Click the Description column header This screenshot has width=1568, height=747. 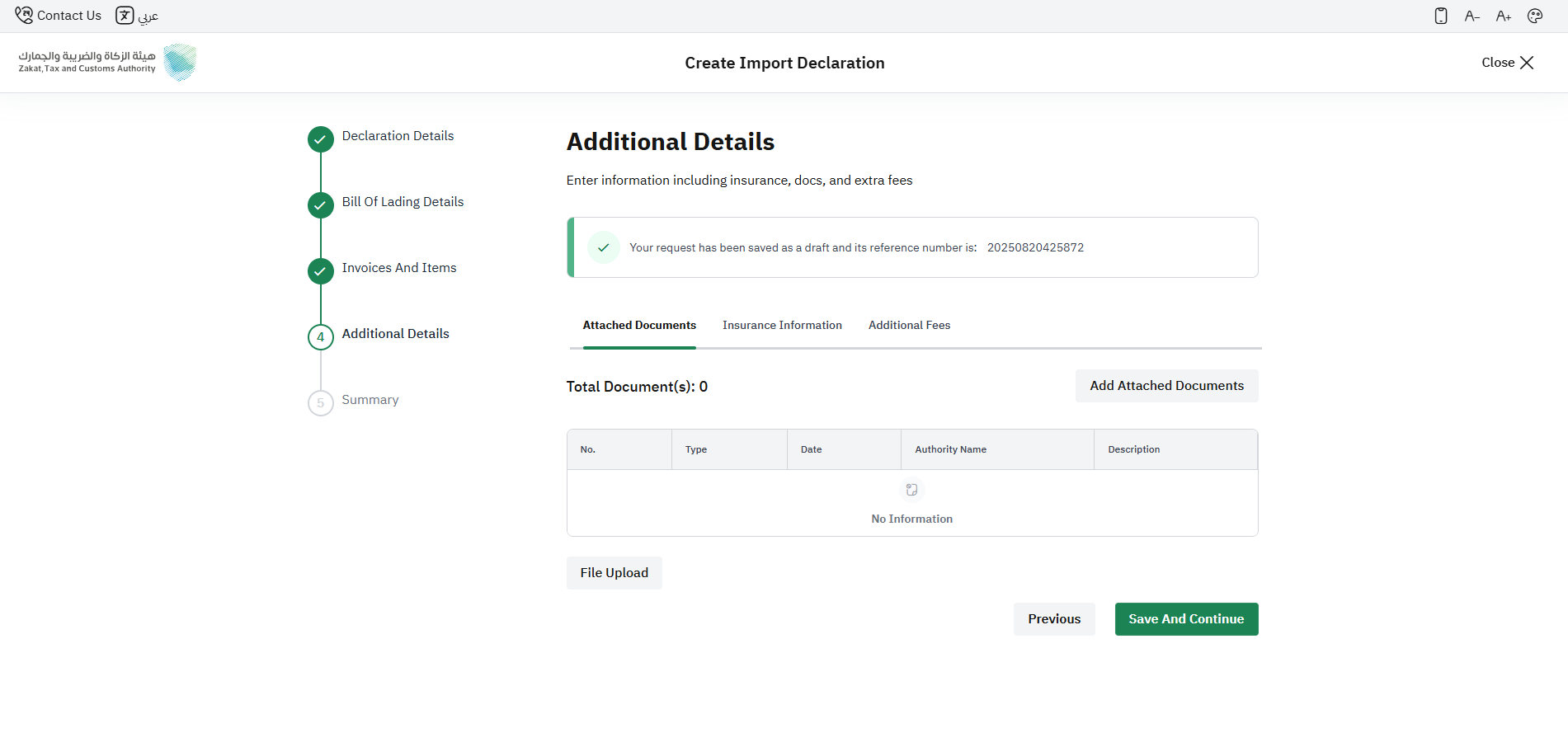1175,449
